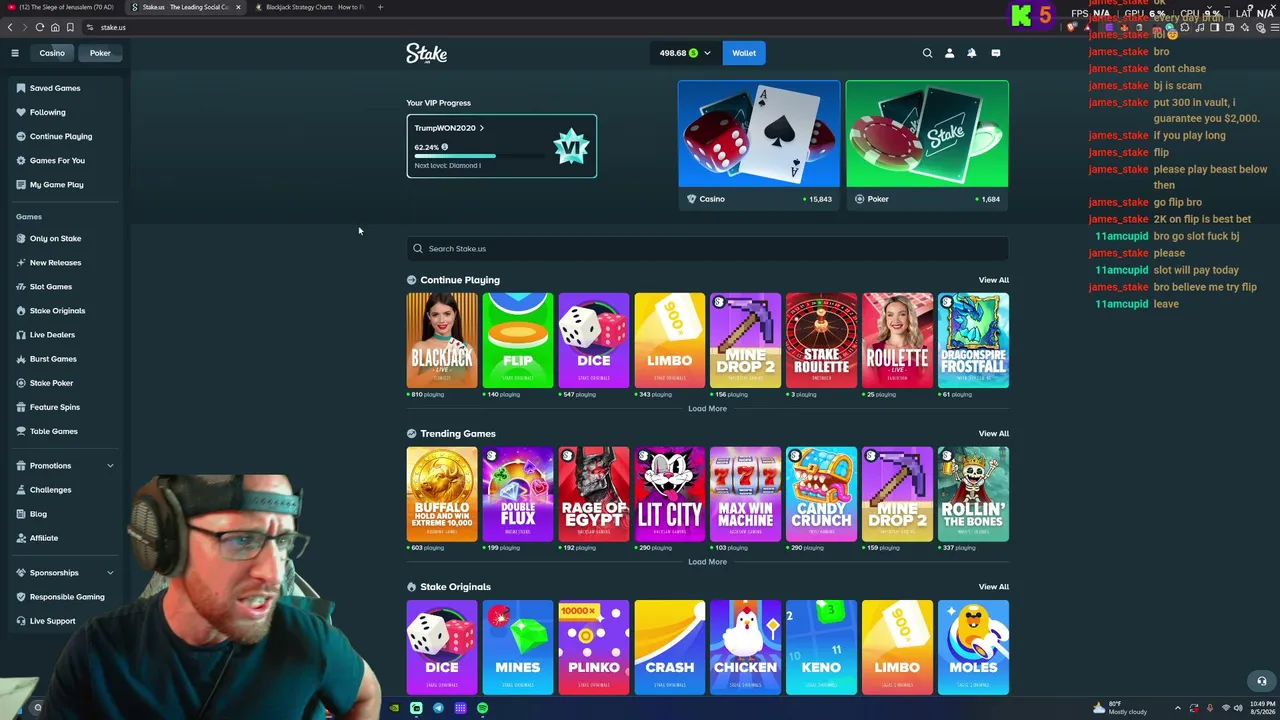View all Trending Games
Image resolution: width=1280 pixels, height=720 pixels.
(x=993, y=433)
